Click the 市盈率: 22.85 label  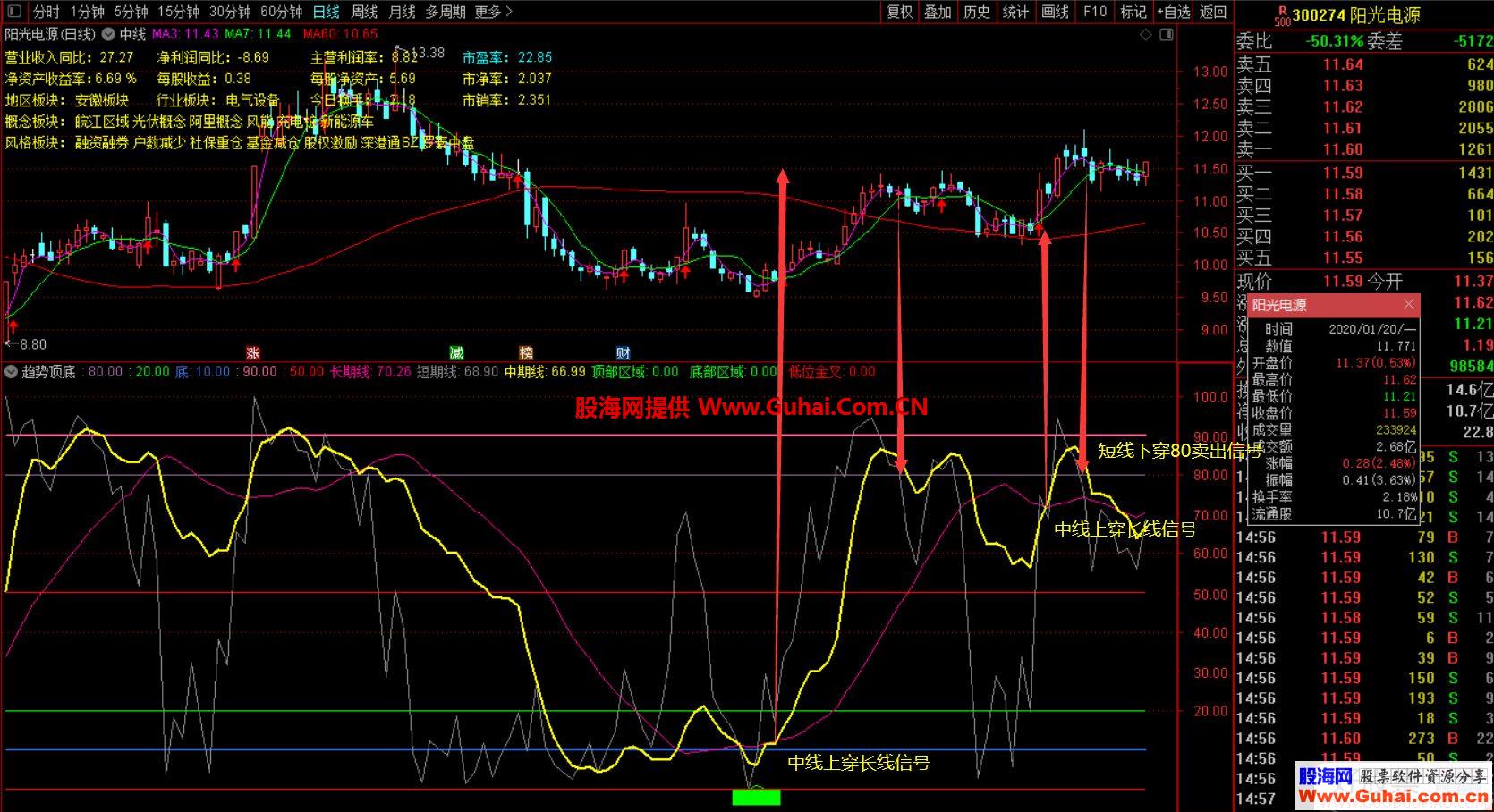507,57
